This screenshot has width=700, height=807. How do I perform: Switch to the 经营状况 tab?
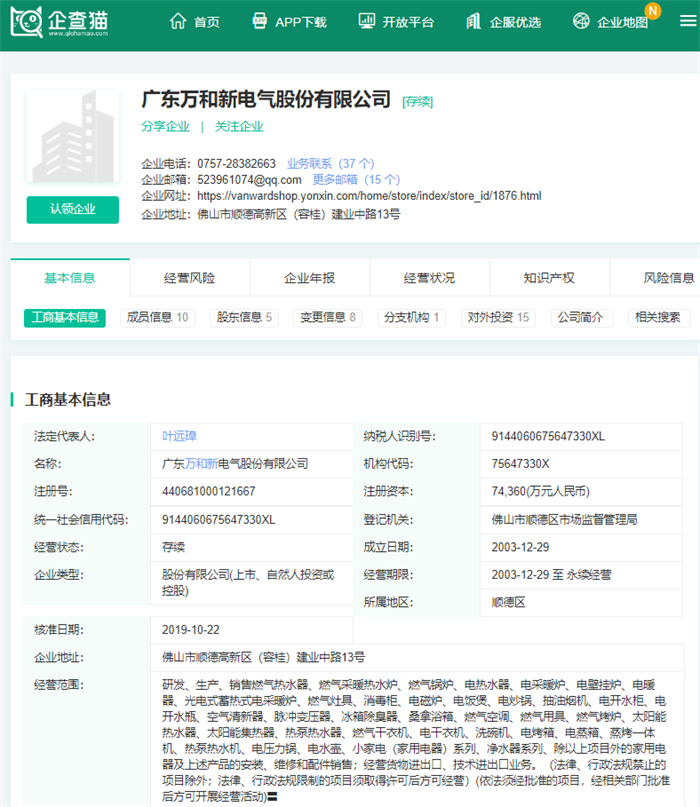tap(429, 278)
